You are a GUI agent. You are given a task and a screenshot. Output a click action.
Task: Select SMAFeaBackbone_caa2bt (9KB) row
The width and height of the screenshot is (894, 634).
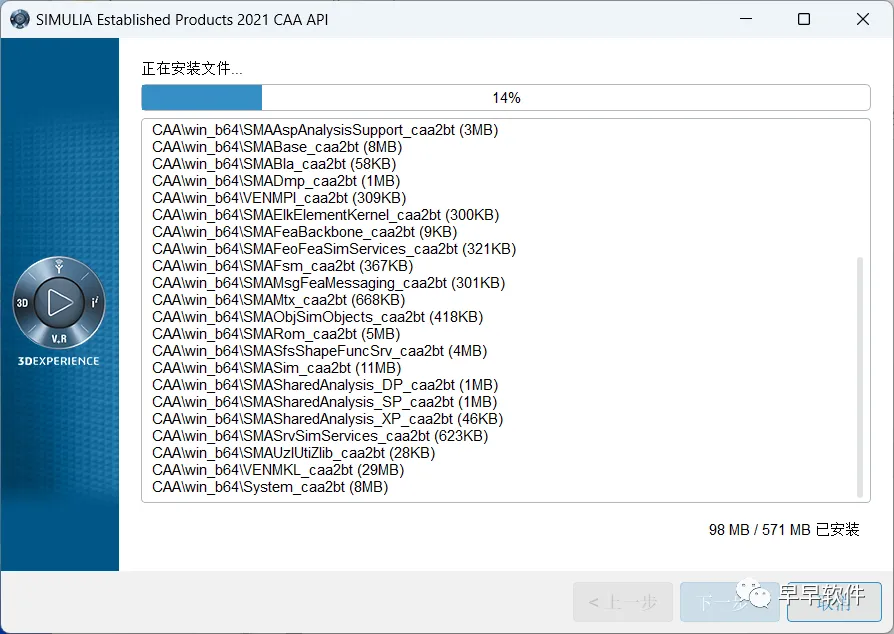coord(304,232)
